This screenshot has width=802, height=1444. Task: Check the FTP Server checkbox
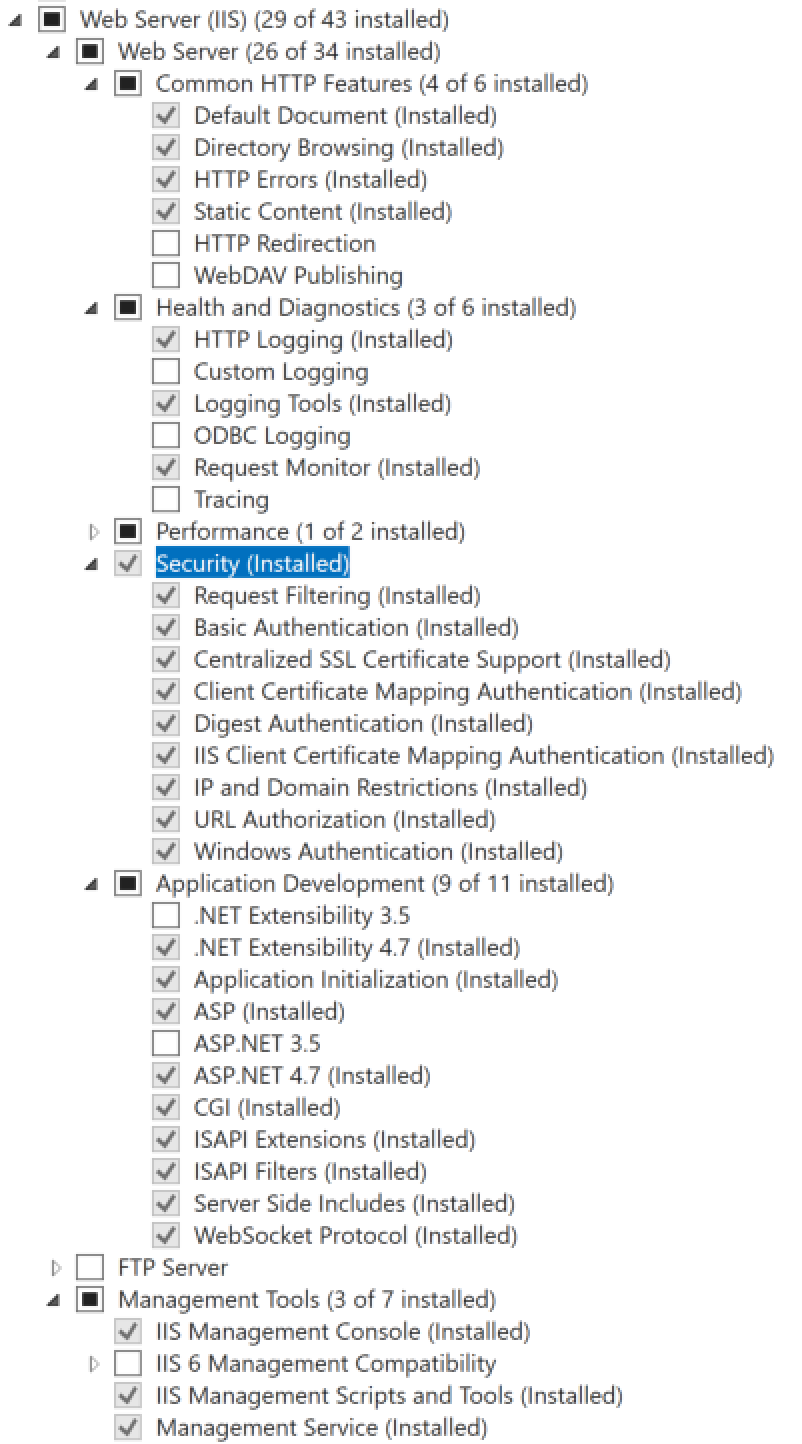point(90,1268)
